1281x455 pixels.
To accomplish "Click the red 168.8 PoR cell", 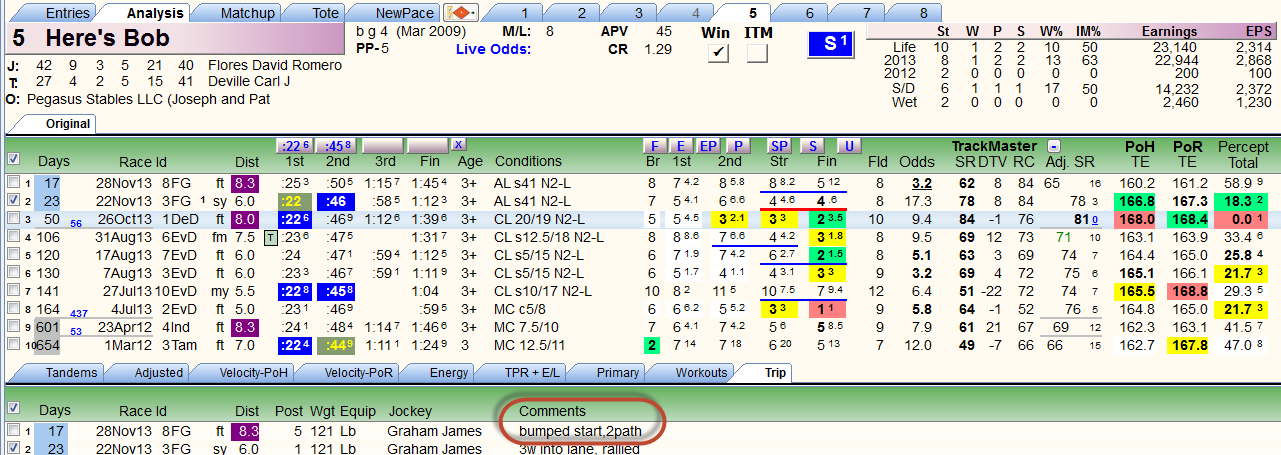I will 1190,290.
